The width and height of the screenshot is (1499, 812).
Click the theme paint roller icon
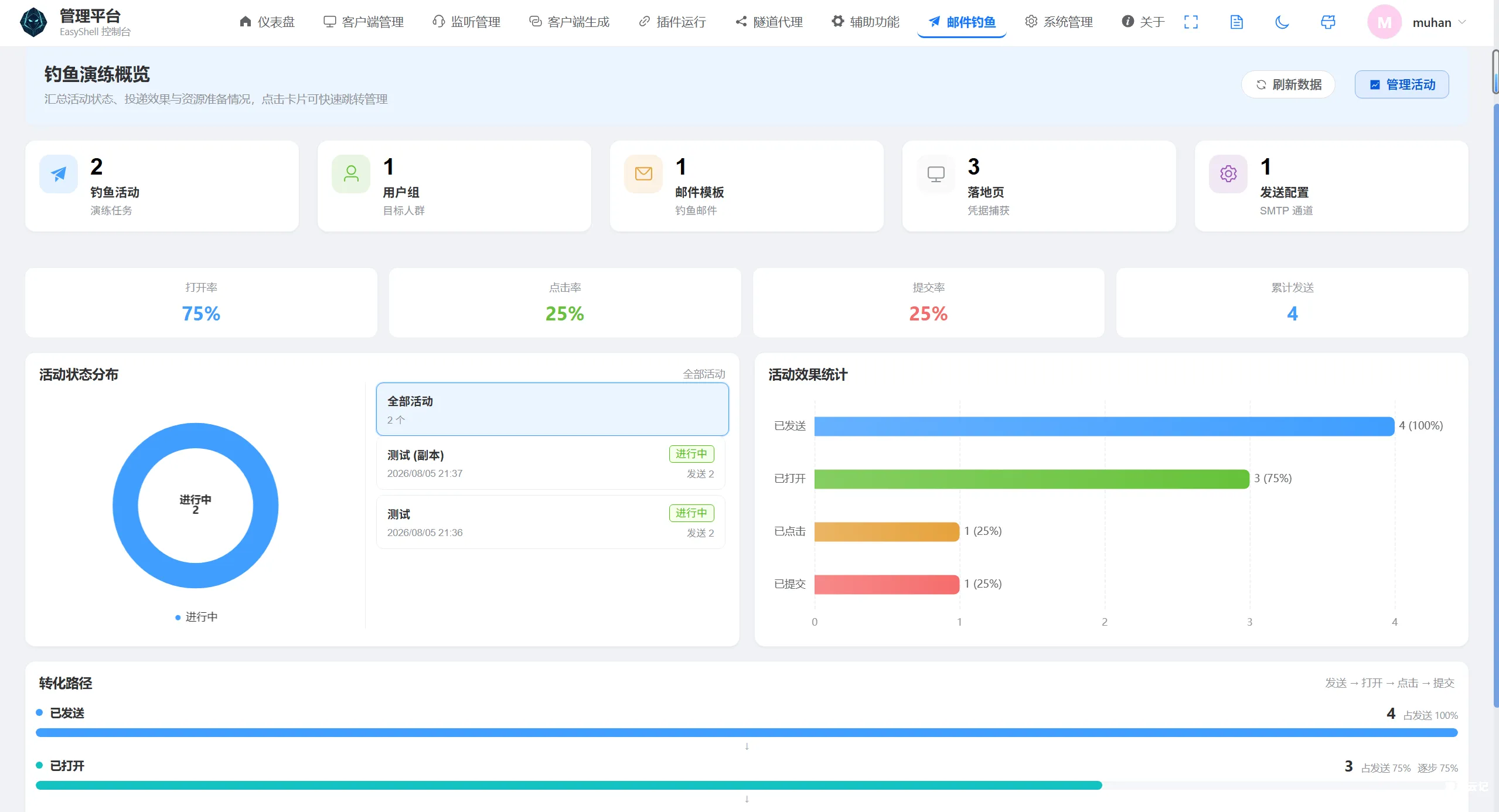click(x=1328, y=22)
